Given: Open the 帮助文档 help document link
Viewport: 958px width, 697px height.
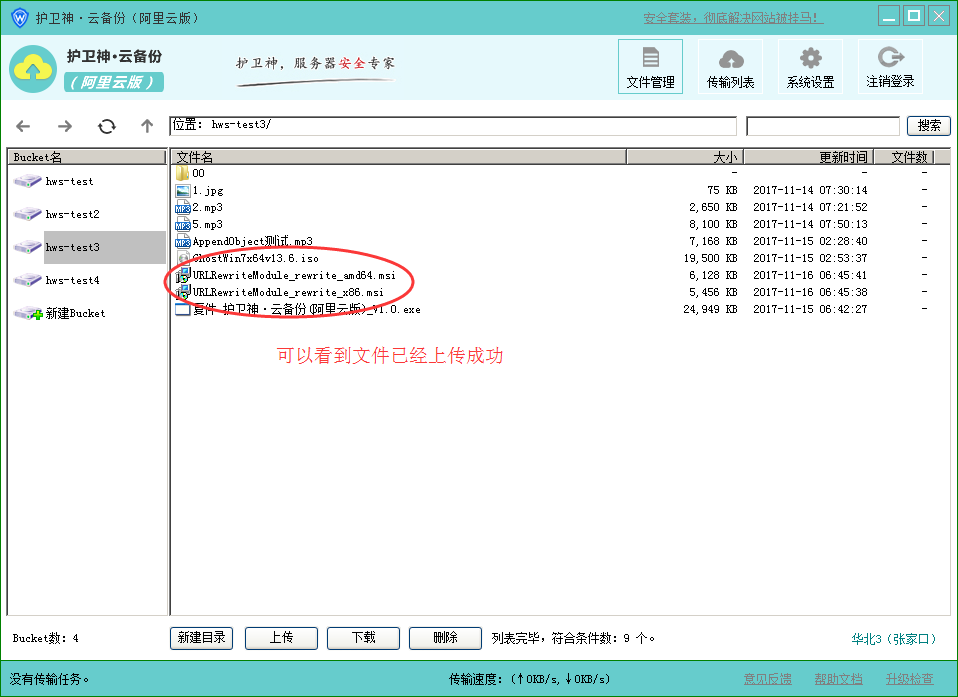Looking at the screenshot, I should point(838,679).
